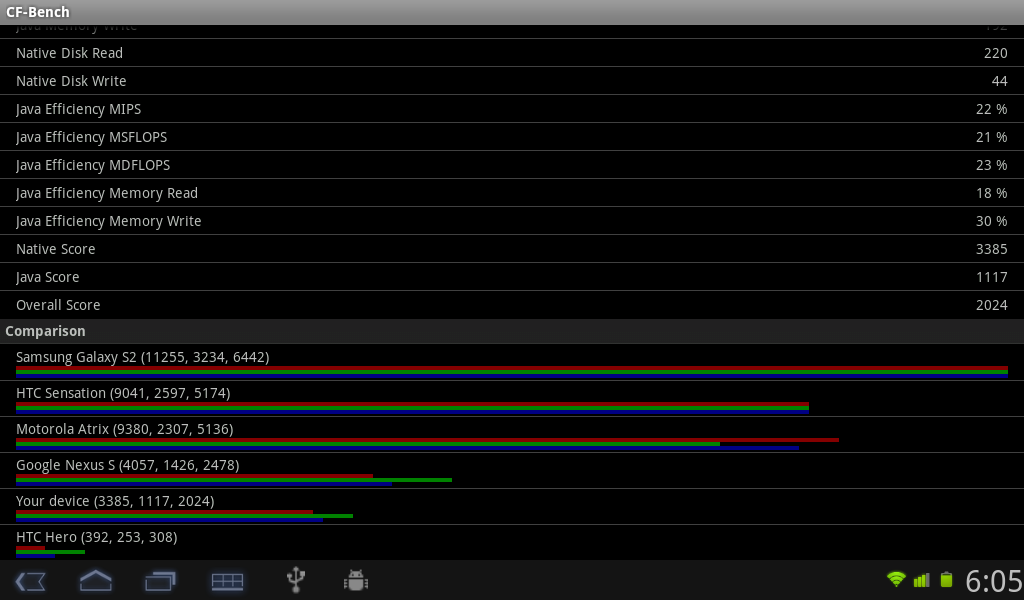Tap the 30 % Memory Write efficiency value

click(991, 221)
